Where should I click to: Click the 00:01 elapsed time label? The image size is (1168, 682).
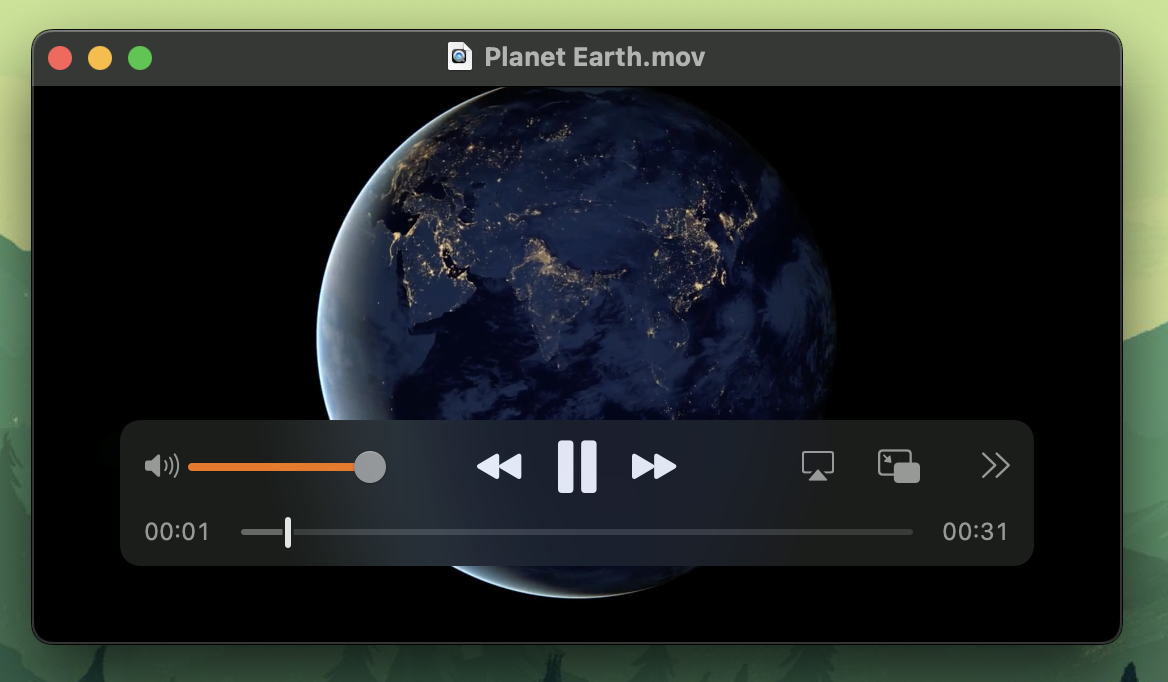pos(177,532)
